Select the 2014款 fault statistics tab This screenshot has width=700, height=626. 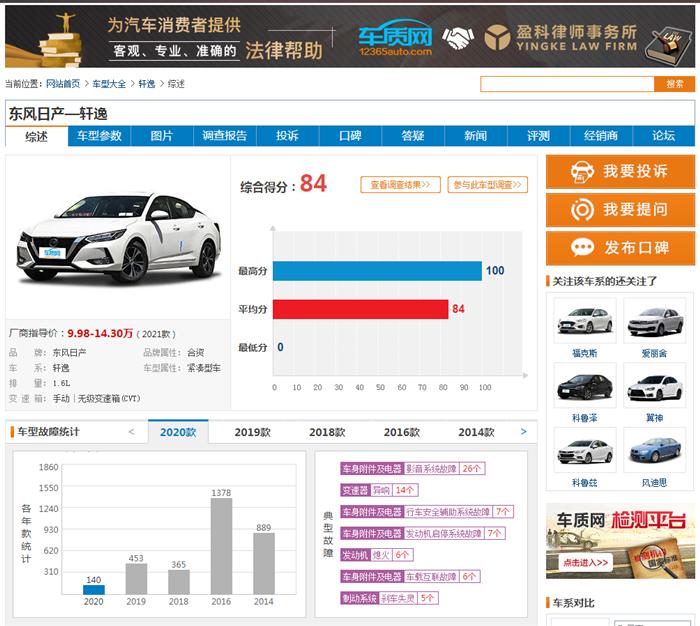(476, 432)
